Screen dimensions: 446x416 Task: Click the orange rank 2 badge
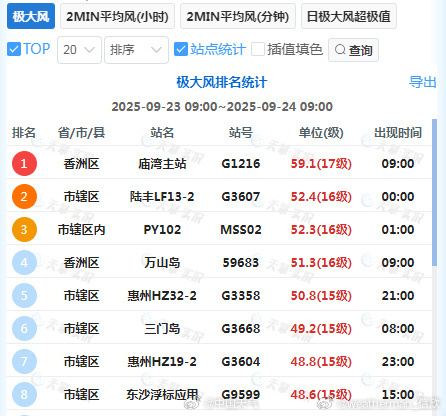pyautogui.click(x=24, y=196)
